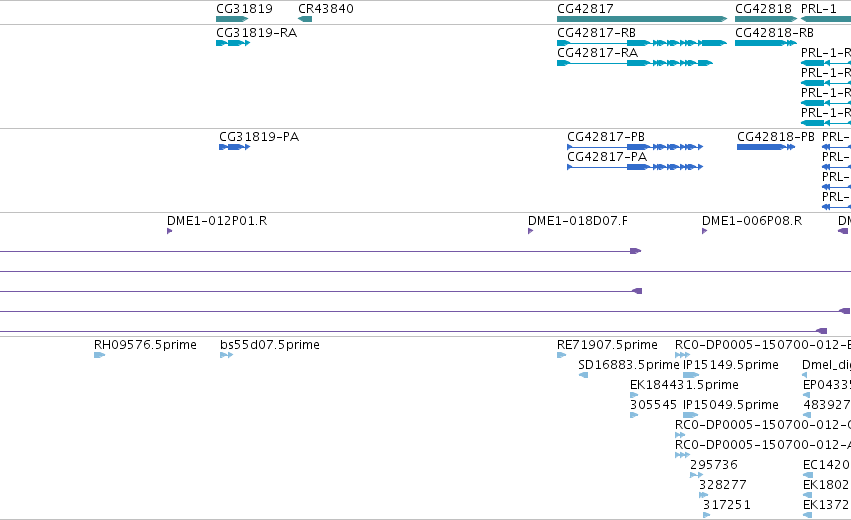
Task: Select the IP15149.5prime EST glyph
Action: pos(691,375)
